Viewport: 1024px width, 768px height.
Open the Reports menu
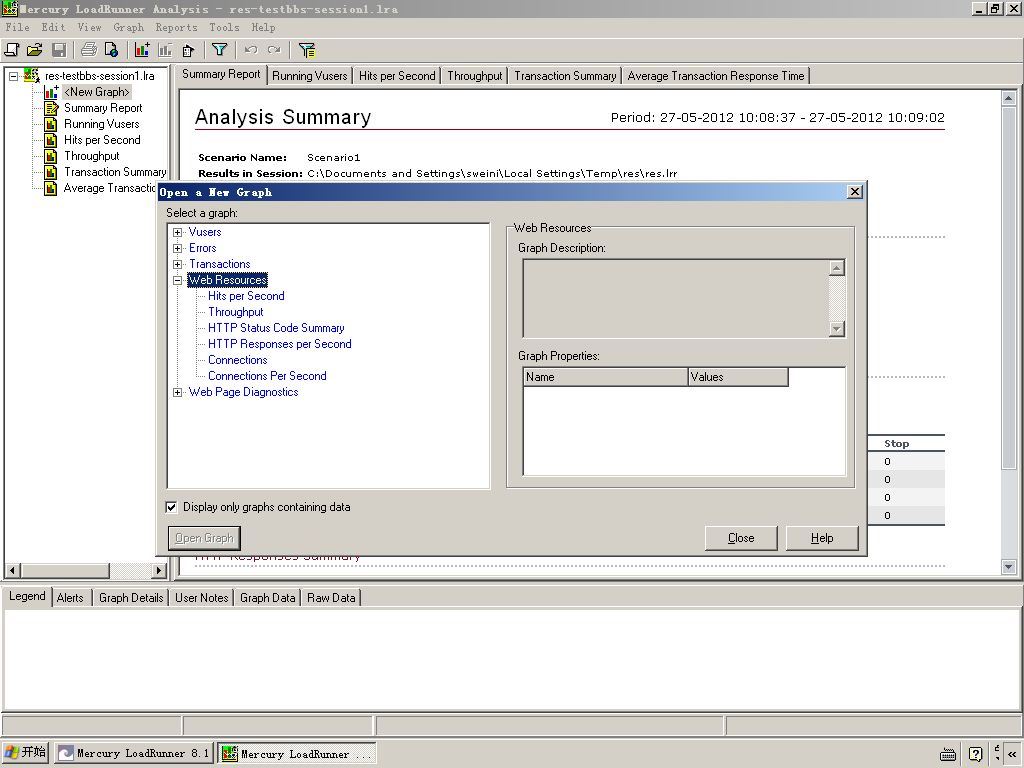[x=176, y=27]
